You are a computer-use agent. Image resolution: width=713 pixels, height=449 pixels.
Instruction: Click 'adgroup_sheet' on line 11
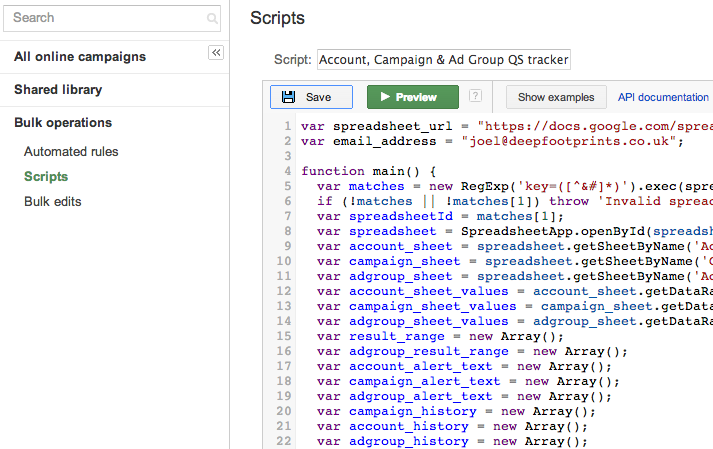401,276
